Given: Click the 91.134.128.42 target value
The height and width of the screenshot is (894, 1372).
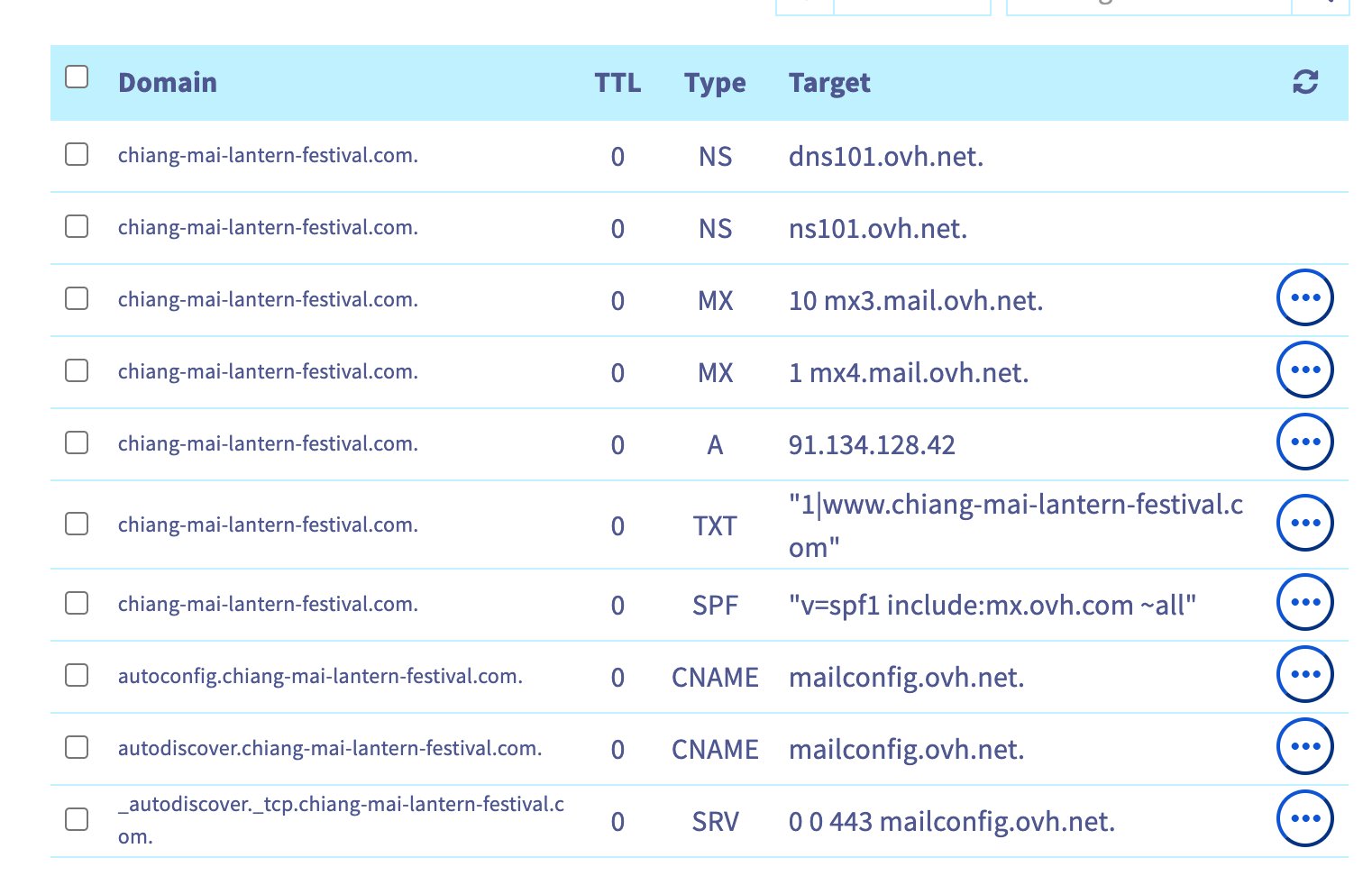Looking at the screenshot, I should [871, 445].
